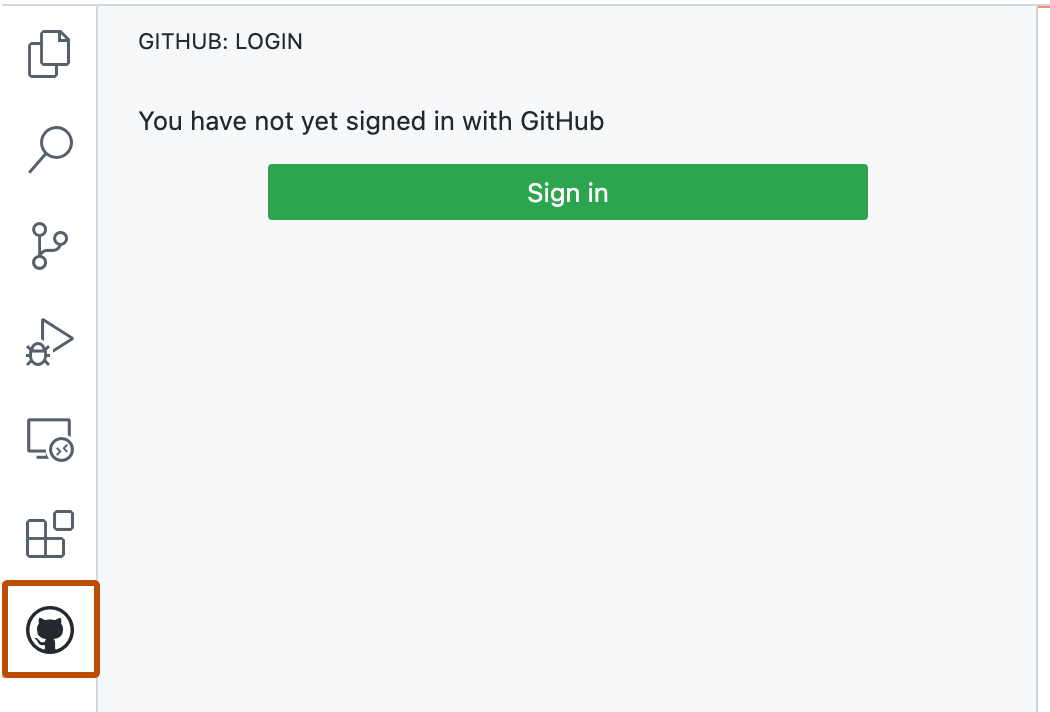The height and width of the screenshot is (712, 1050).
Task: Switch to the file Explorer sidebar
Action: tap(51, 53)
